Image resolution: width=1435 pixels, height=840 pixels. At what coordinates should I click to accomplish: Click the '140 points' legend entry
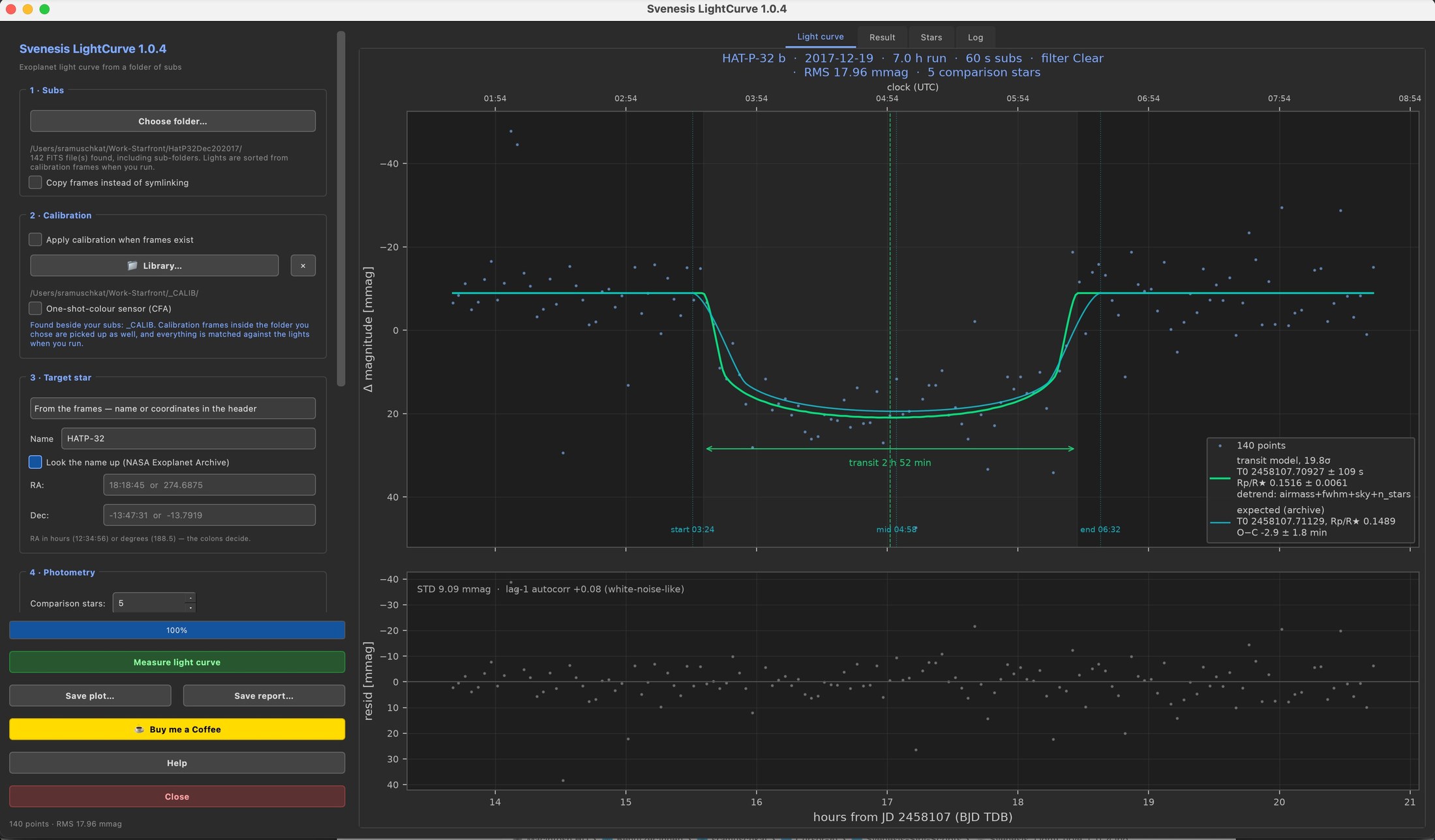1261,445
